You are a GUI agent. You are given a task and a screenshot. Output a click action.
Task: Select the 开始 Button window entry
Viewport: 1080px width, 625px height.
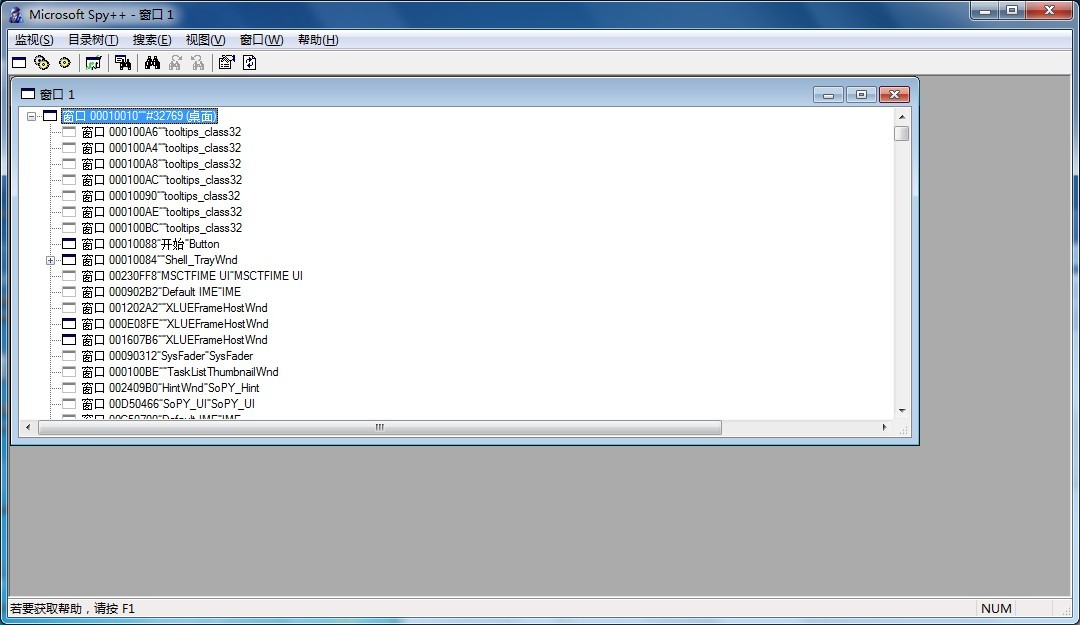(150, 244)
